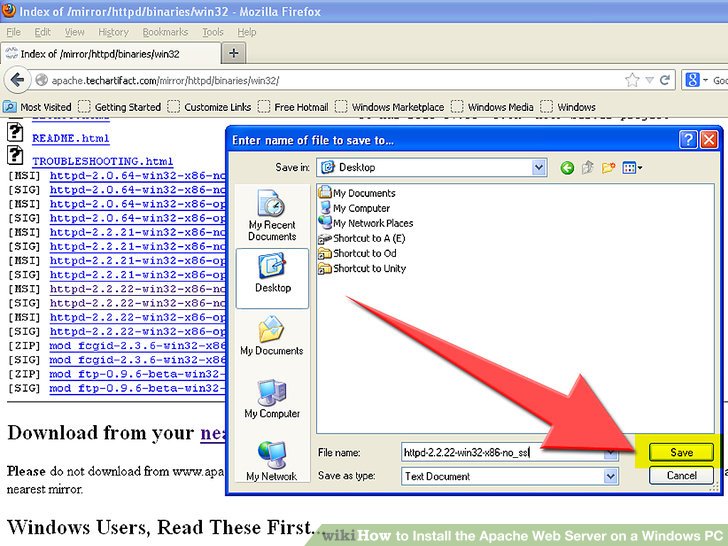Open the README.html link
This screenshot has width=728, height=546.
click(x=71, y=138)
